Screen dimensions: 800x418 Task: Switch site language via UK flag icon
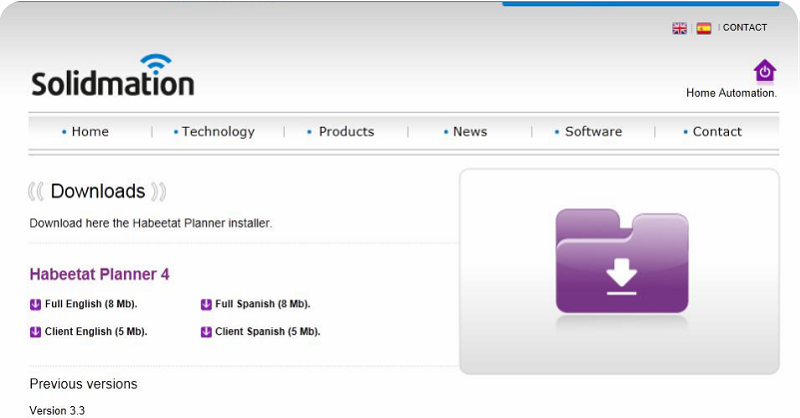click(679, 28)
